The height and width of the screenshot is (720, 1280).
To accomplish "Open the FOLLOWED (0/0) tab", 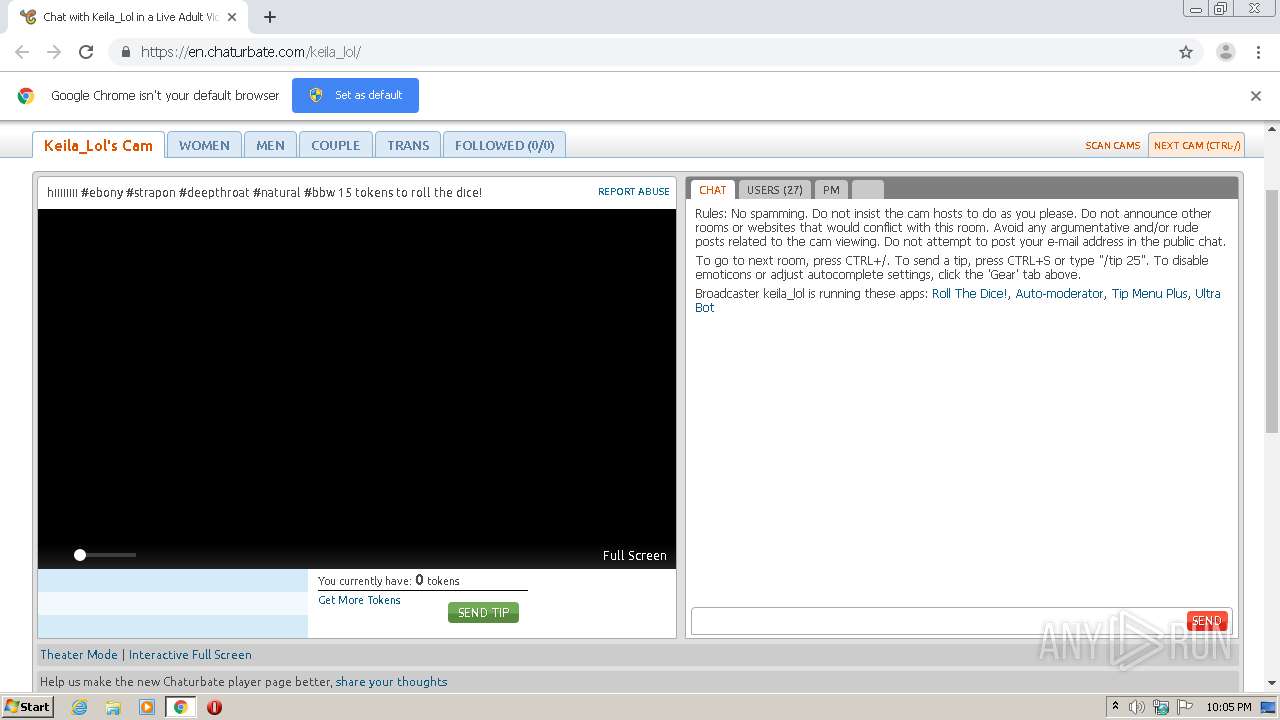I will pyautogui.click(x=504, y=145).
